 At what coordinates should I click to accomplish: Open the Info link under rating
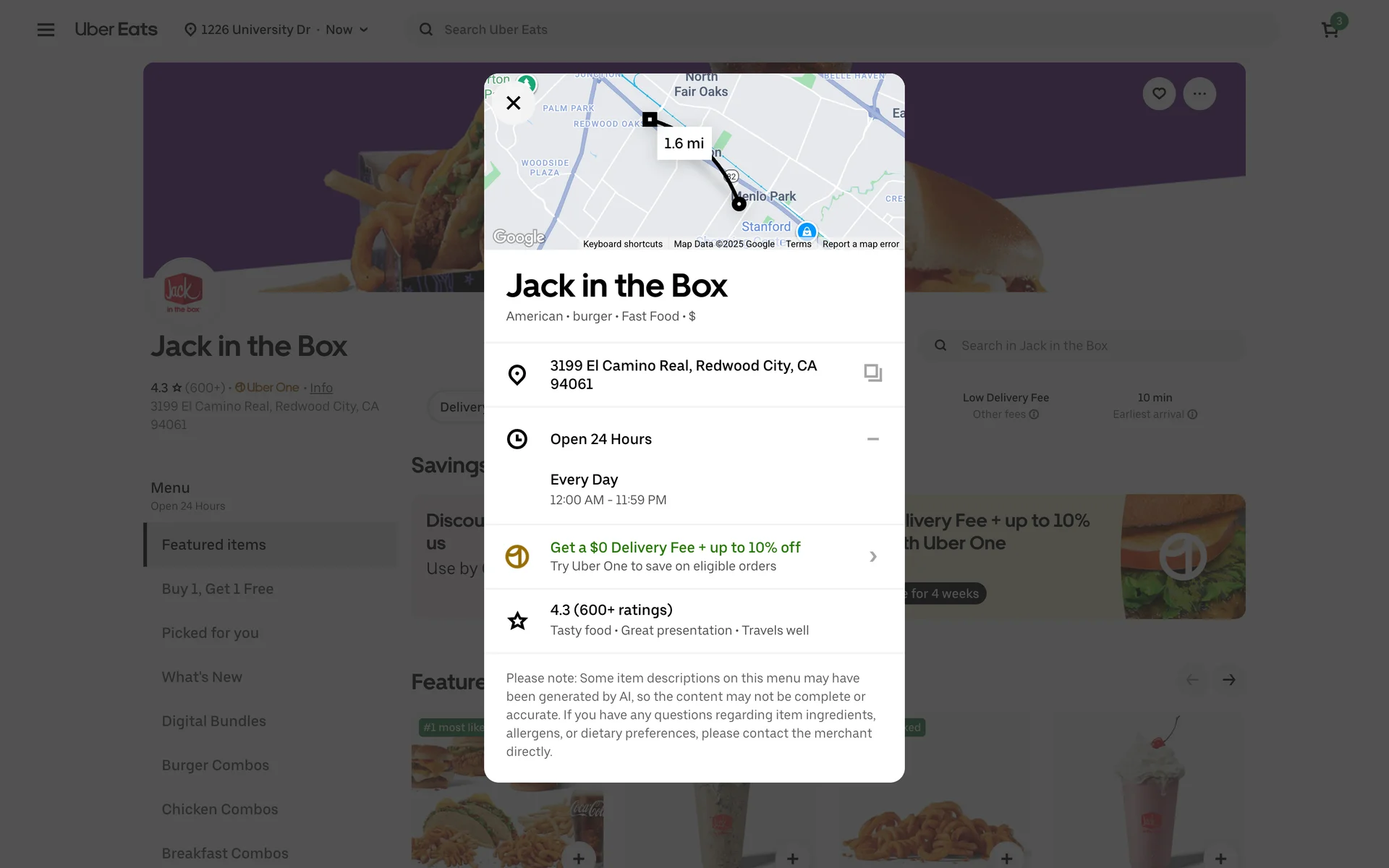(321, 388)
